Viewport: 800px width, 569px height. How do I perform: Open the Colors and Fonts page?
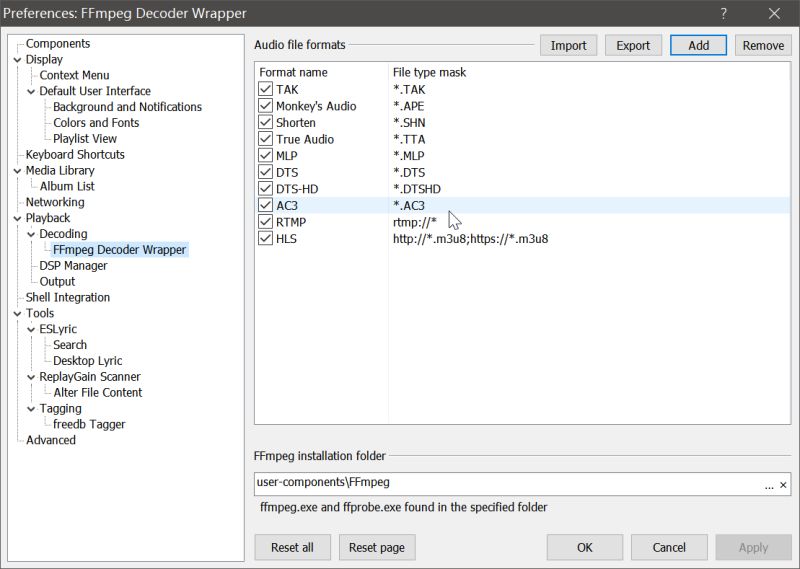coord(96,122)
